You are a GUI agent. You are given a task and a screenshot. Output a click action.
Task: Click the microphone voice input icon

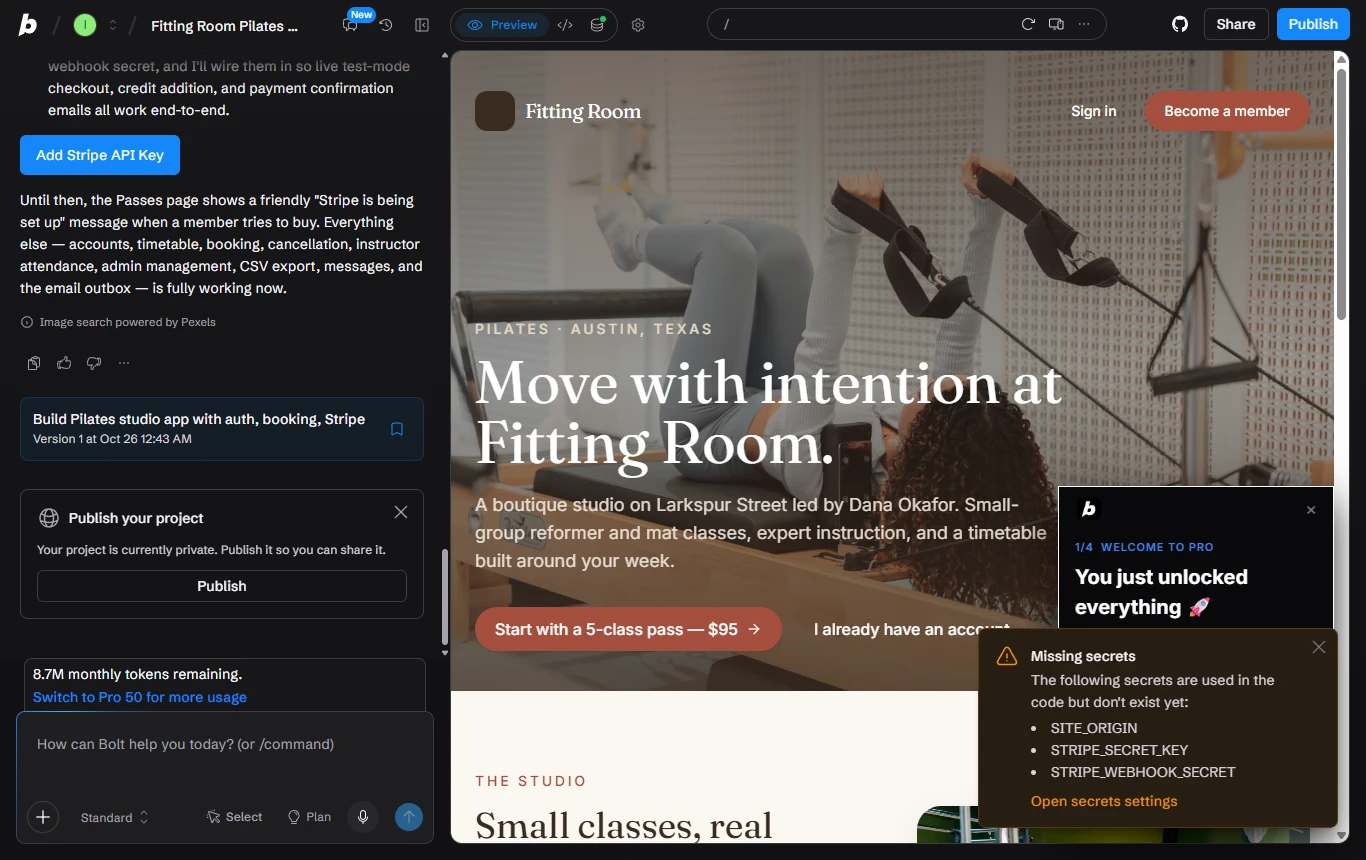(363, 817)
